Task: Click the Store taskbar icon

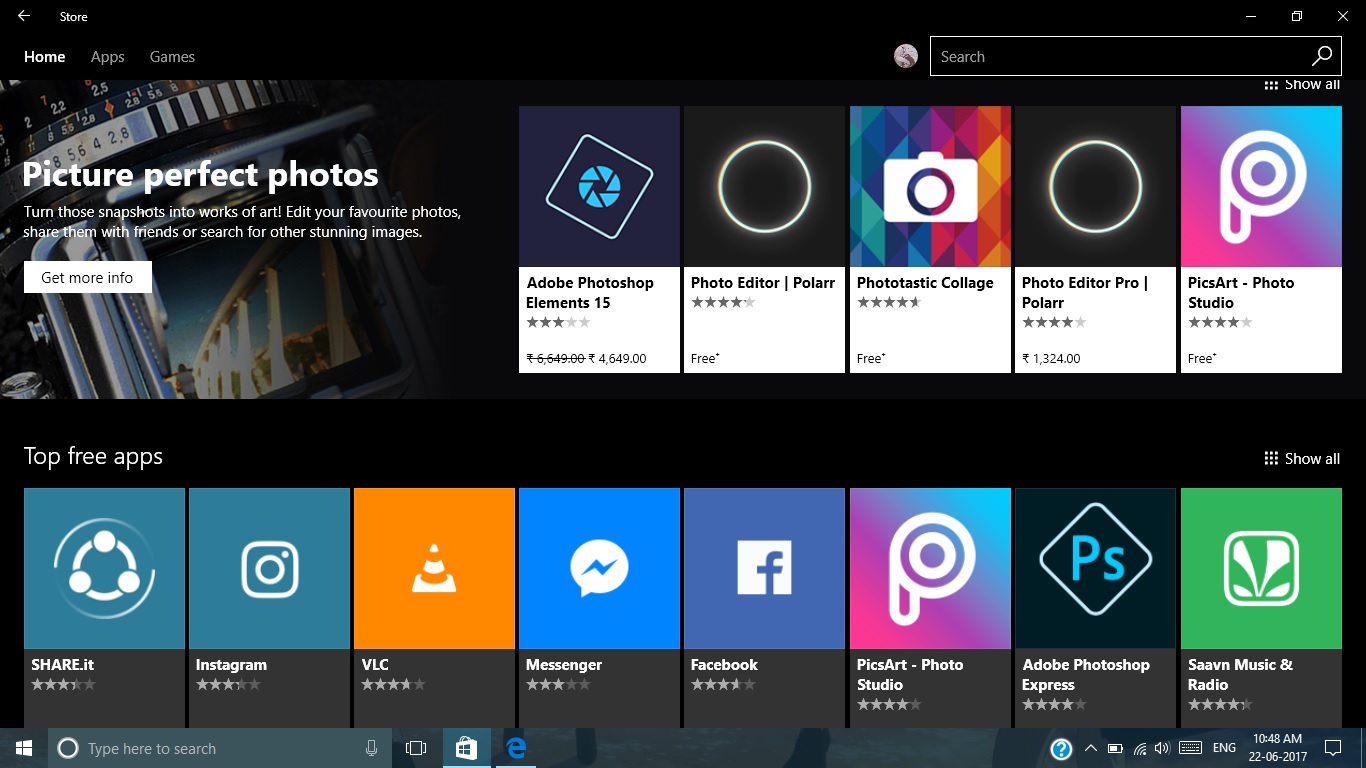Action: point(466,748)
